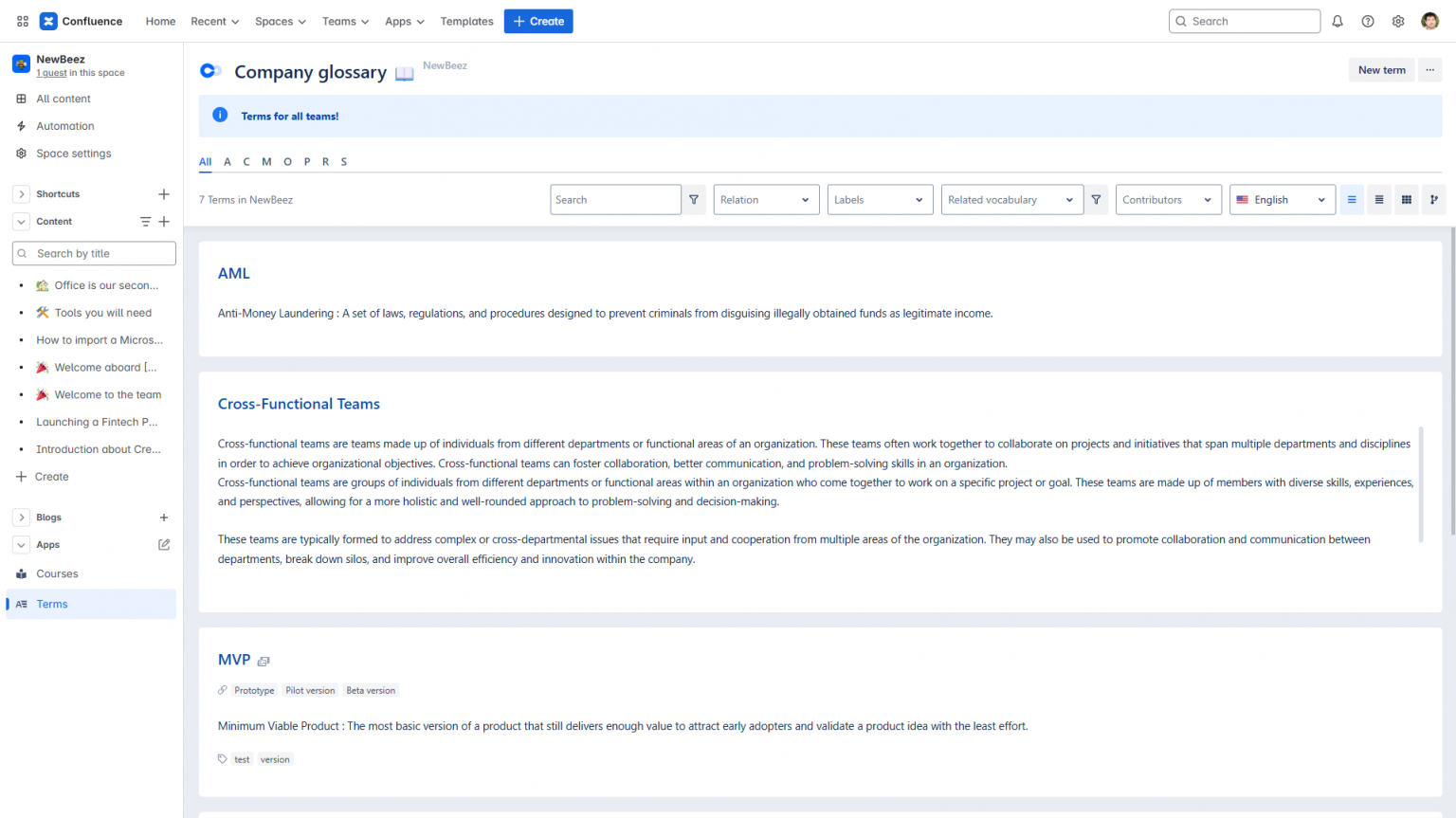Click the edit pencil next to Apps

click(163, 544)
